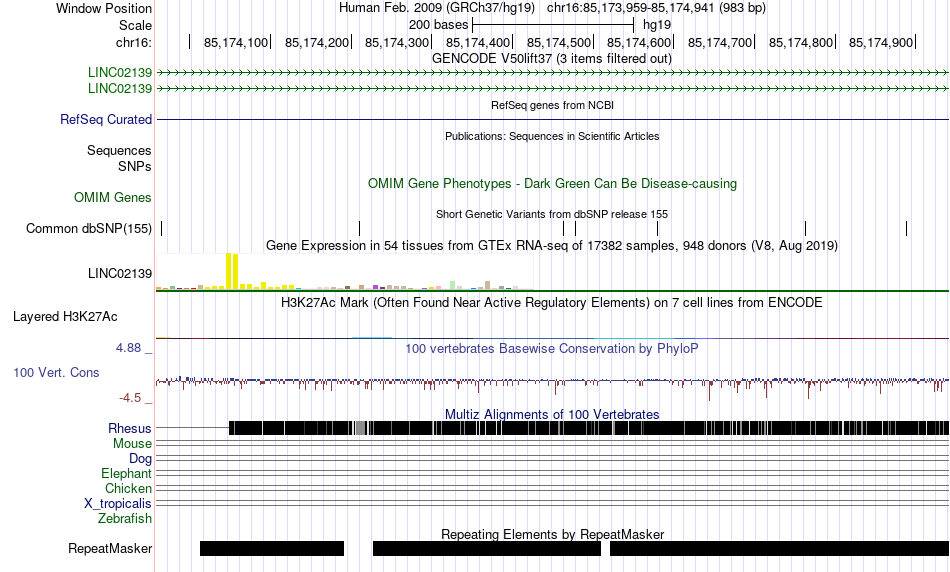The height and width of the screenshot is (572, 950).
Task: Click the Dog species label
Action: click(x=140, y=459)
